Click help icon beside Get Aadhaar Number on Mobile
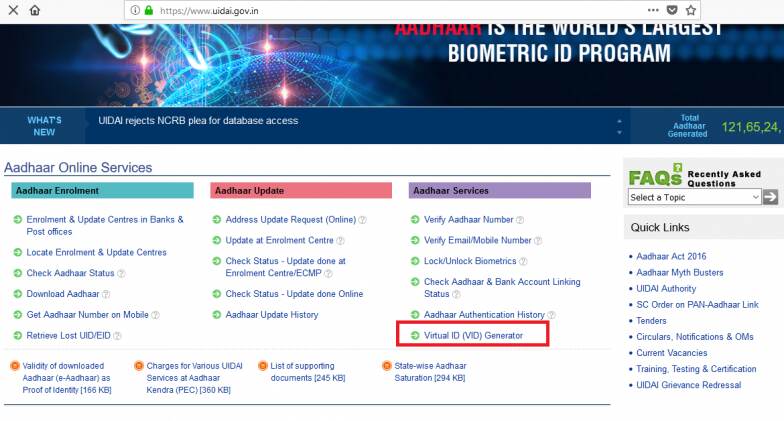Image resolution: width=784 pixels, height=421 pixels. click(x=155, y=315)
